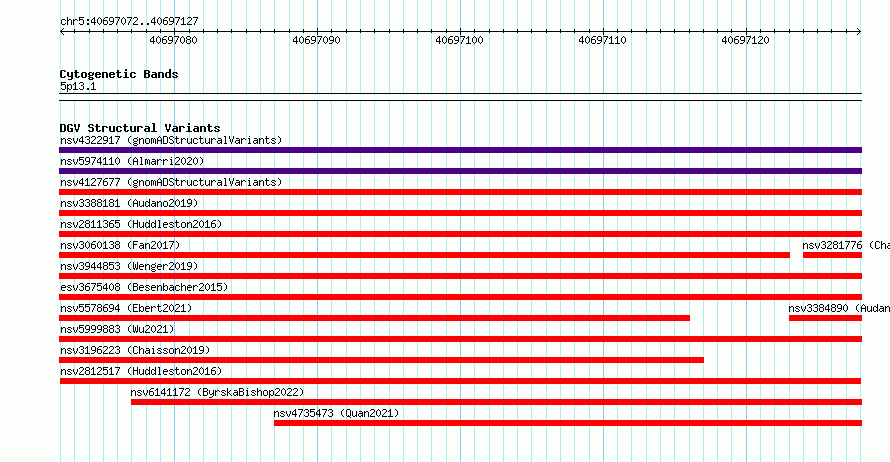Click the purple bar under nsv5974110
This screenshot has height=462, width=890.
click(460, 171)
